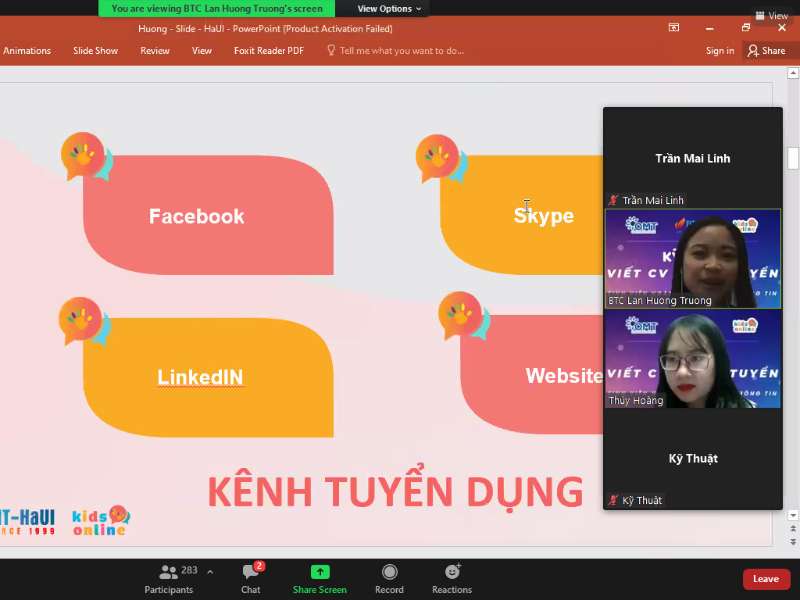
Task: Switch to the Animations ribbon tab
Action: tap(27, 51)
